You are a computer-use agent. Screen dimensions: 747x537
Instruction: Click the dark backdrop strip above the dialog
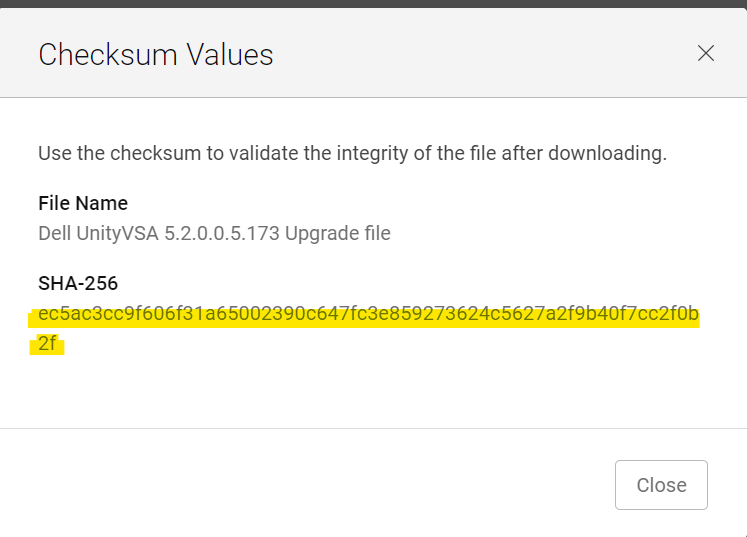tap(373, 3)
